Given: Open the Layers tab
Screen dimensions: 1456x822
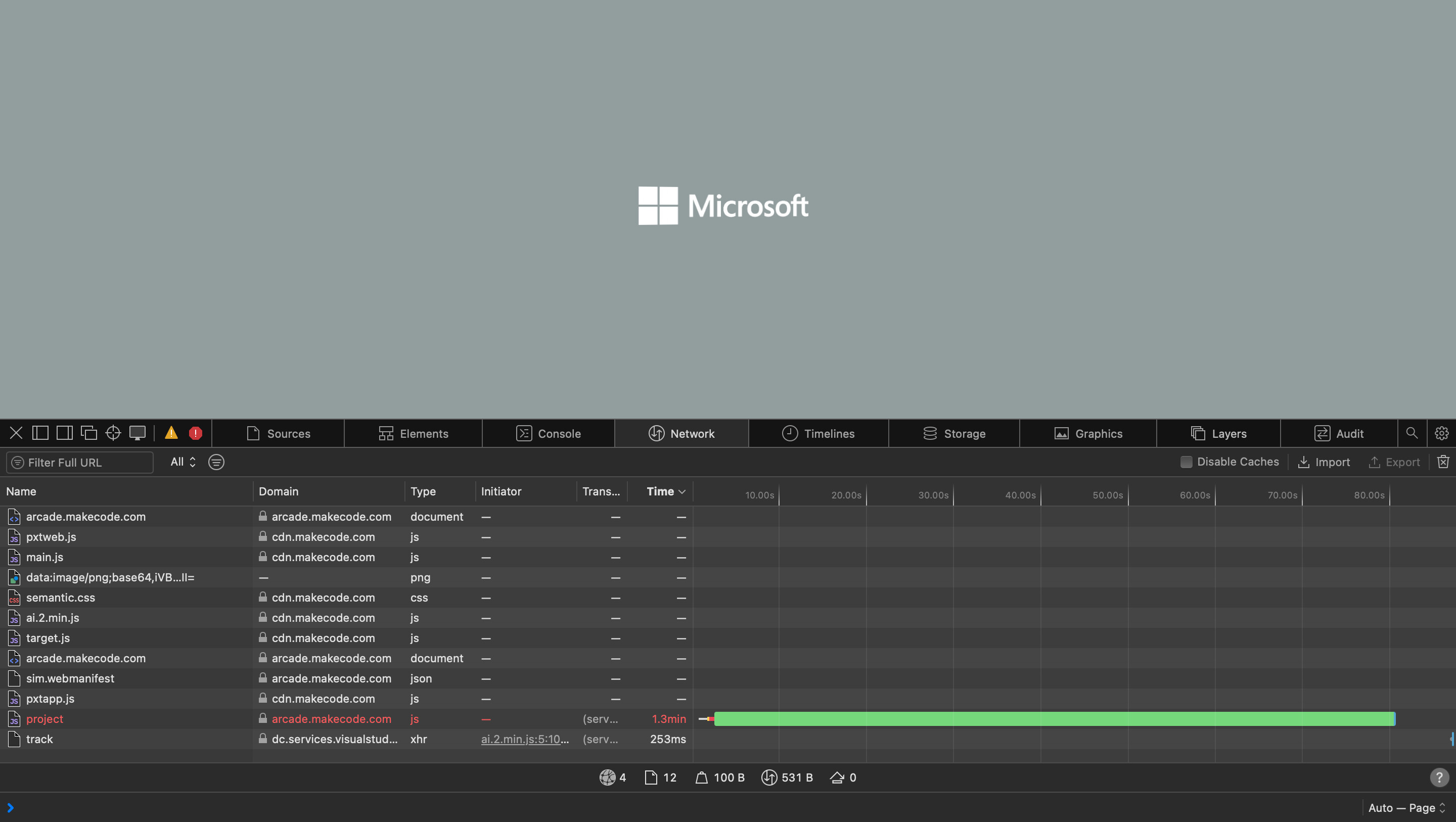Looking at the screenshot, I should tap(1218, 434).
